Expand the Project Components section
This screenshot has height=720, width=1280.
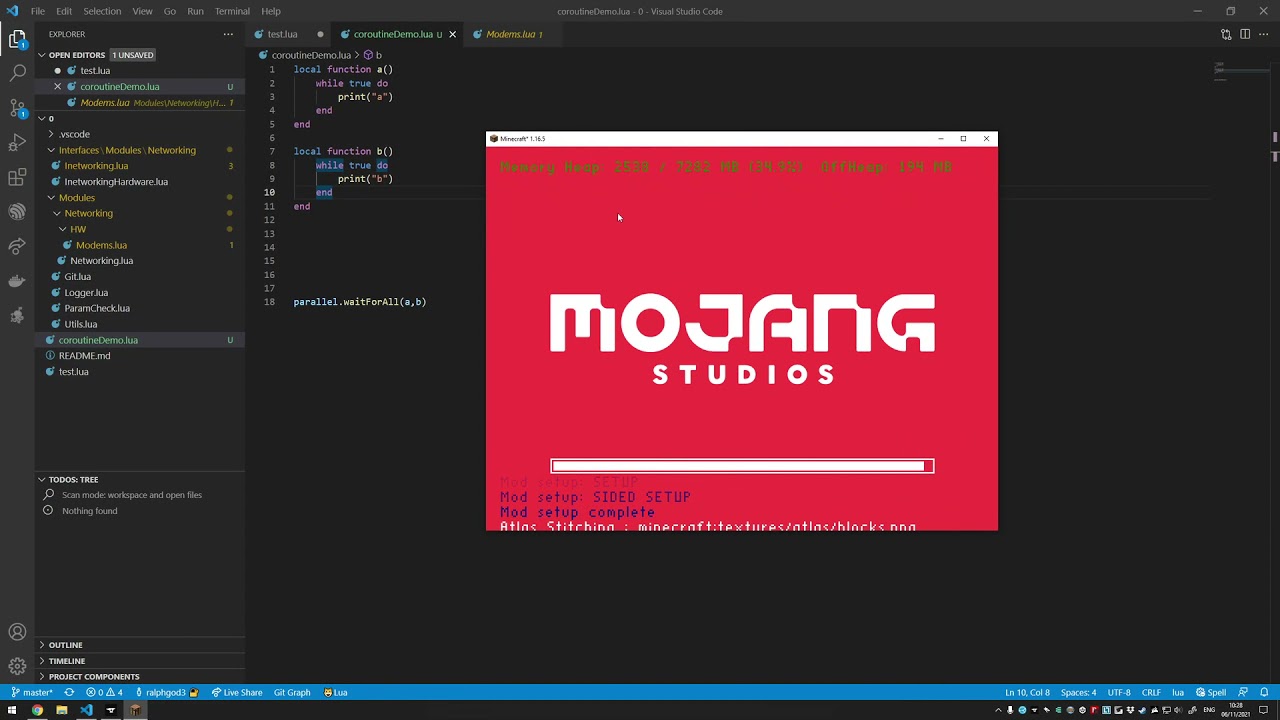[139, 677]
